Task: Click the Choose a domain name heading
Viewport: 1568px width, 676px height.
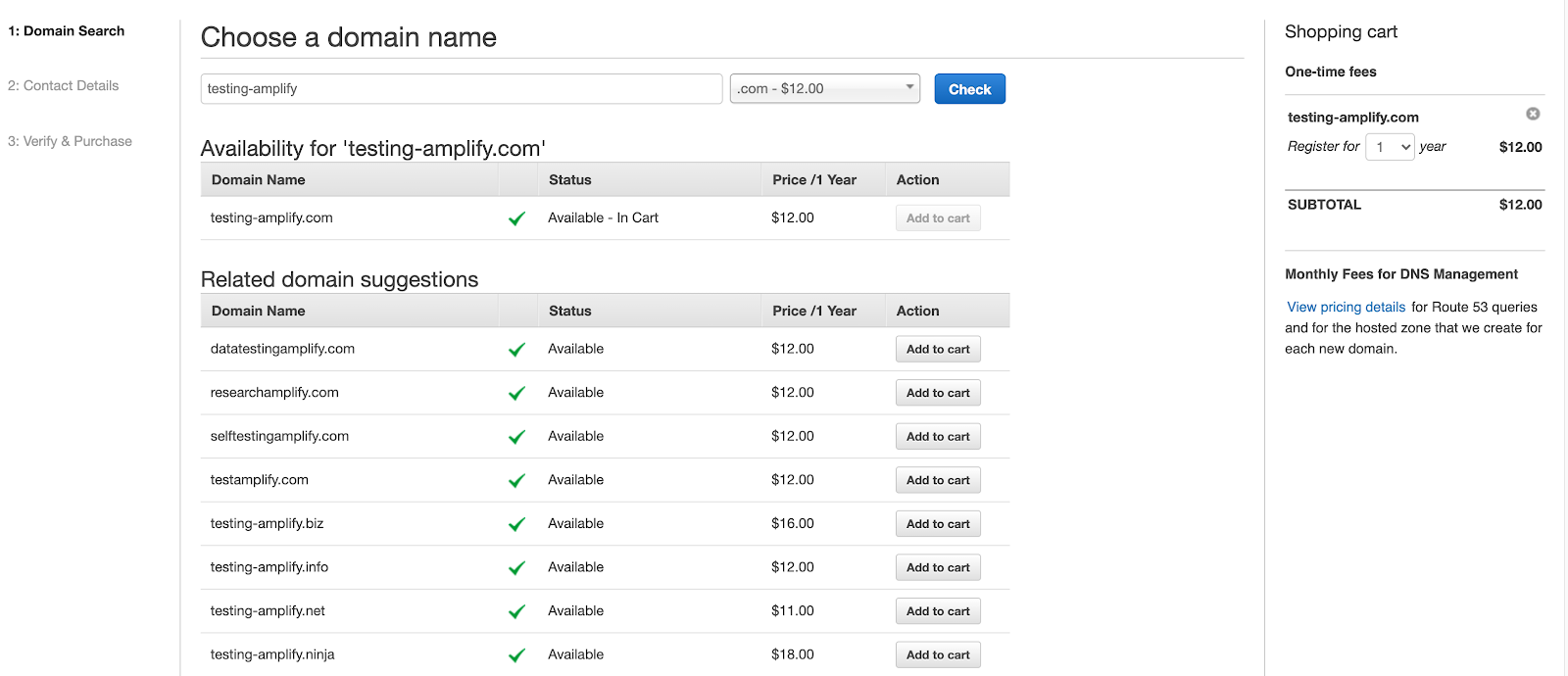Action: [349, 37]
